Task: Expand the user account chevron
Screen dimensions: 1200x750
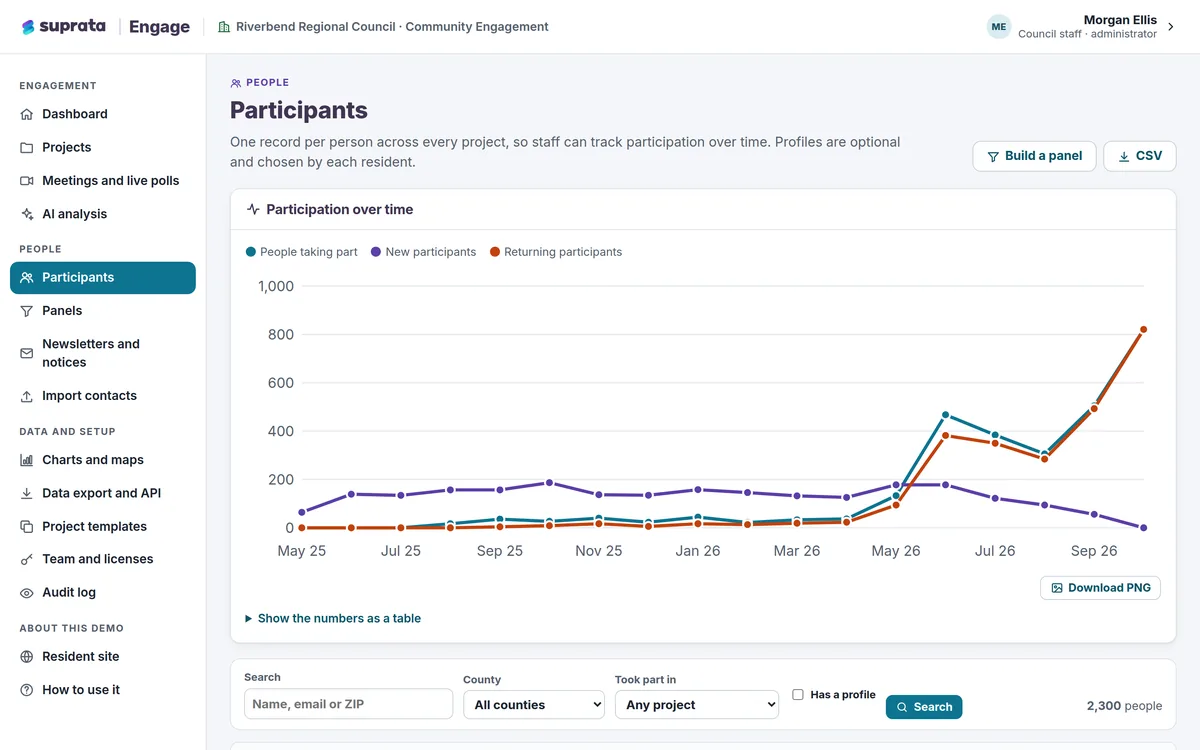Action: pyautogui.click(x=1171, y=28)
